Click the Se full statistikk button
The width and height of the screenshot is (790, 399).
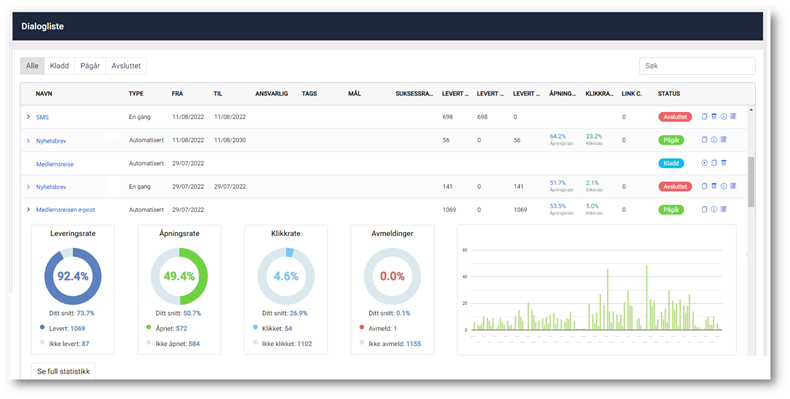point(63,371)
